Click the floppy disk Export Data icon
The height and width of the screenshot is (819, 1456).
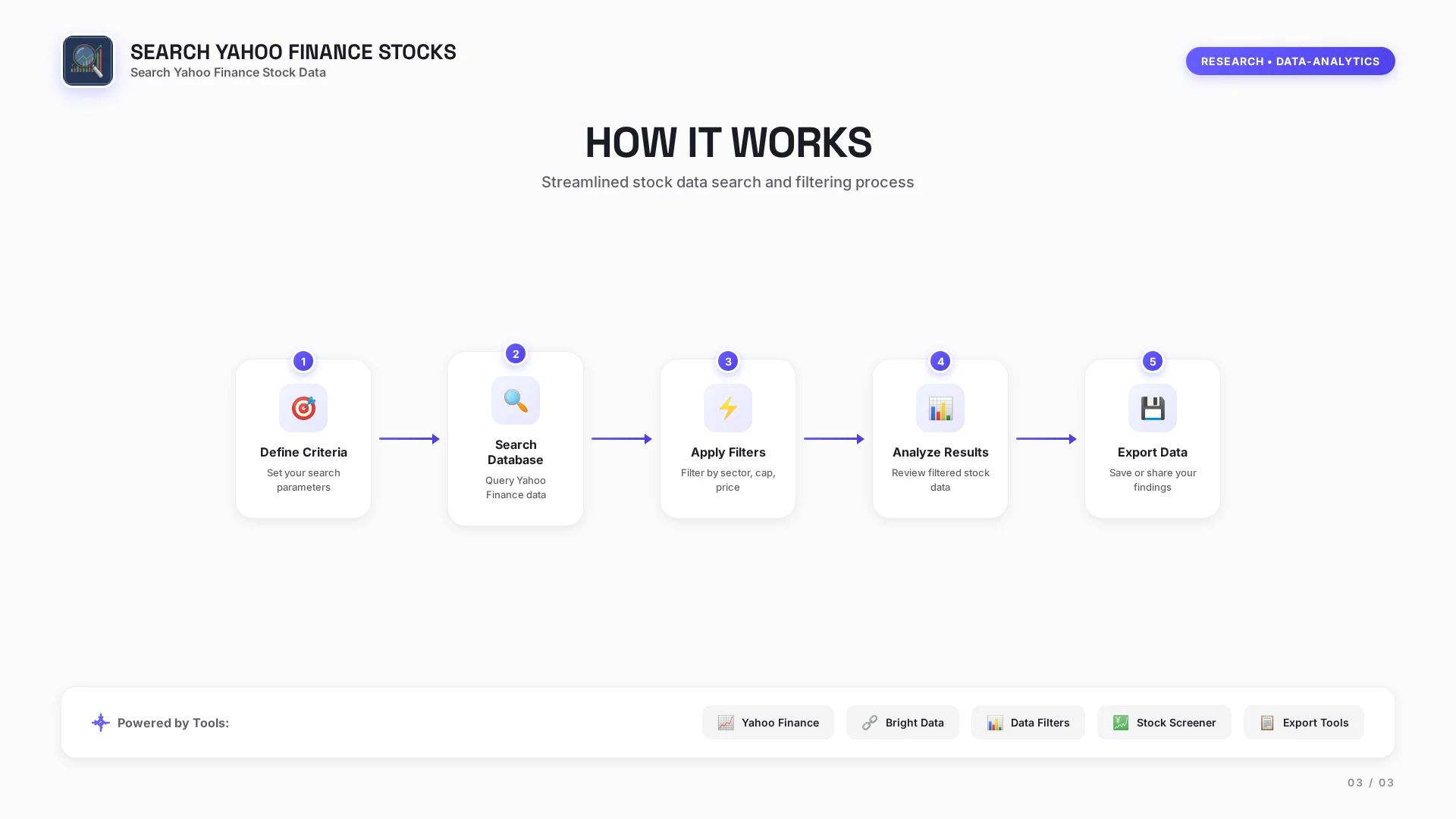click(x=1153, y=408)
